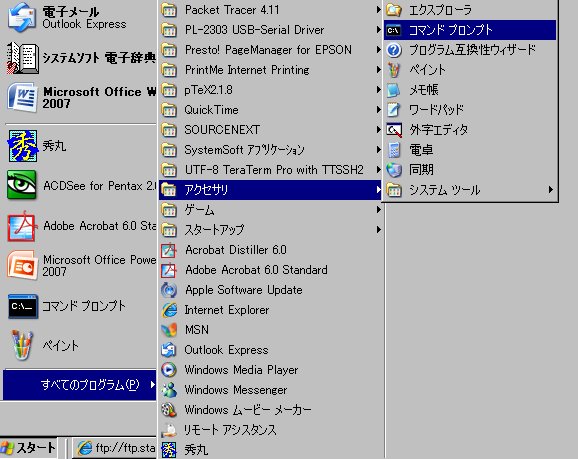Expand the pTeX2.1.8 submenu arrow
The width and height of the screenshot is (578, 459).
tap(378, 90)
